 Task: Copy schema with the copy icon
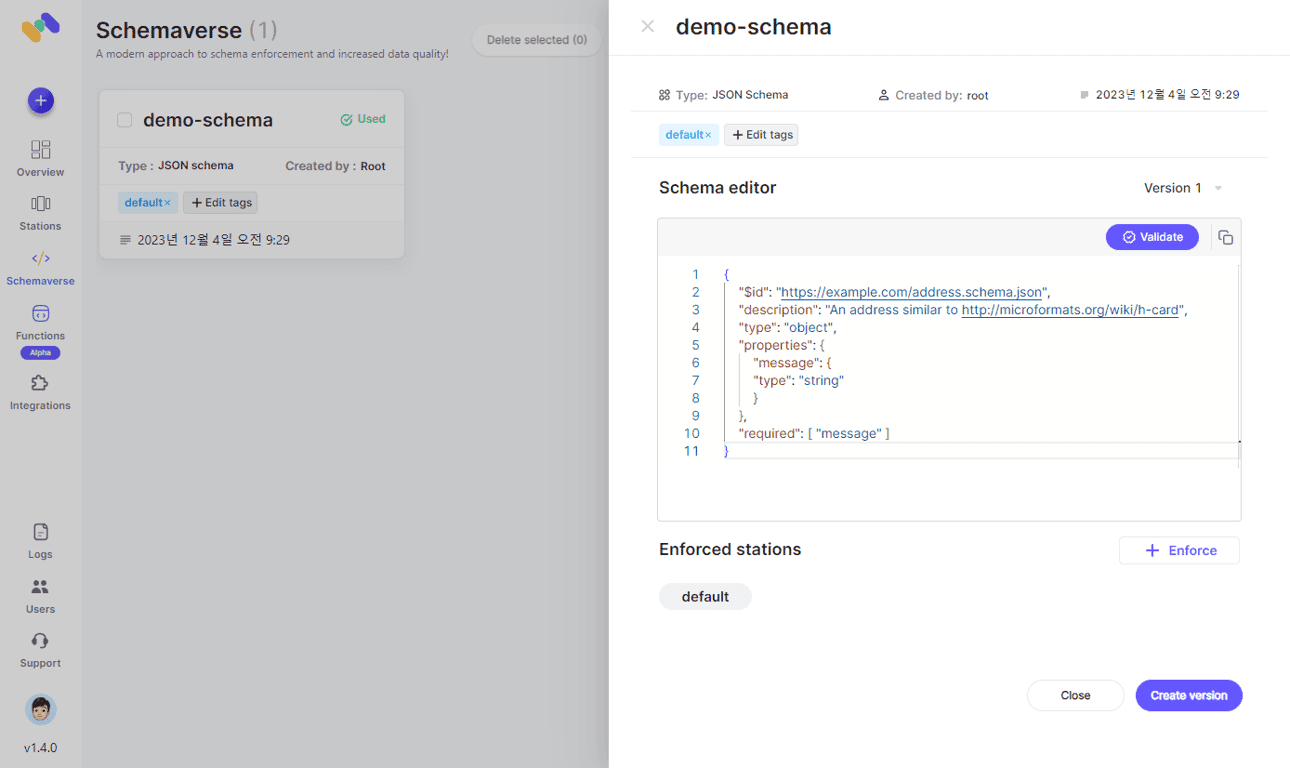[1225, 237]
